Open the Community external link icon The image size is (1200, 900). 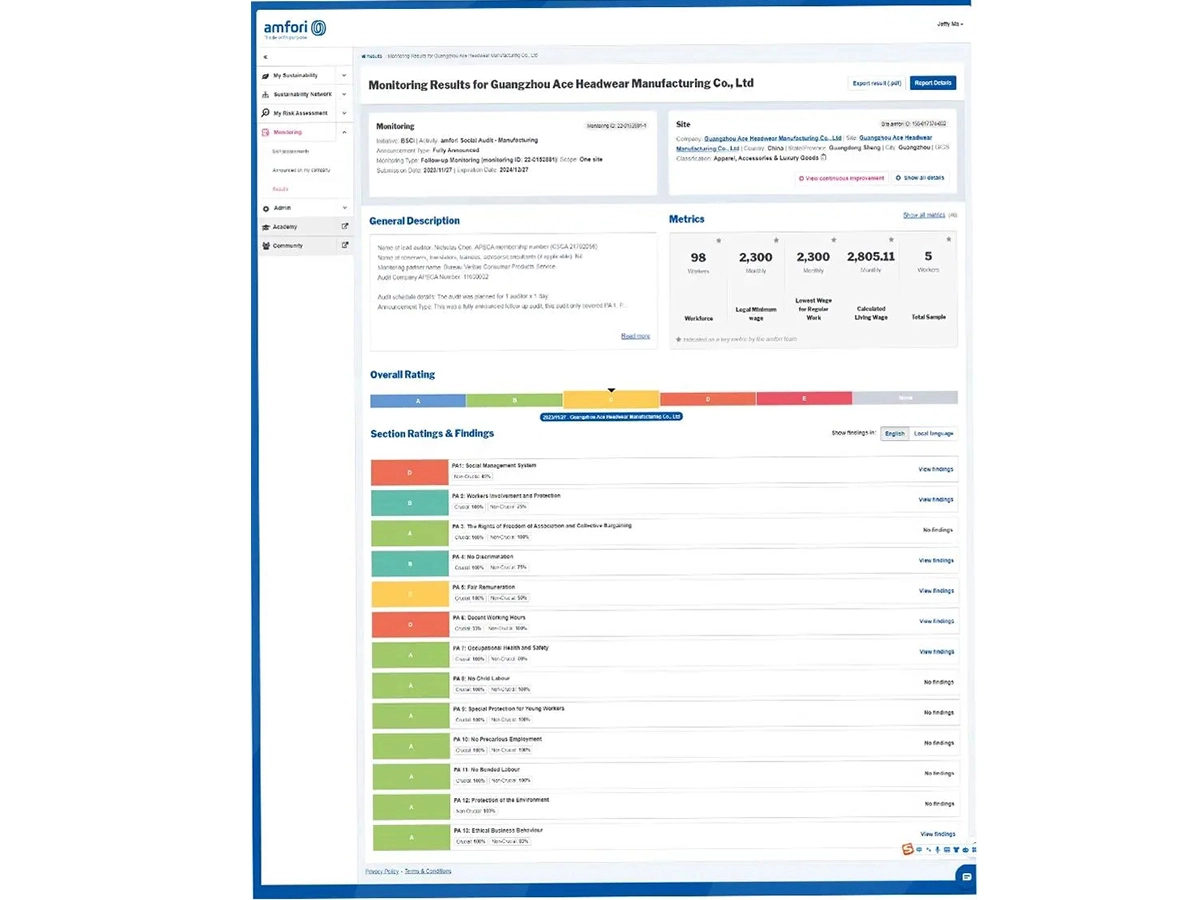tap(345, 245)
